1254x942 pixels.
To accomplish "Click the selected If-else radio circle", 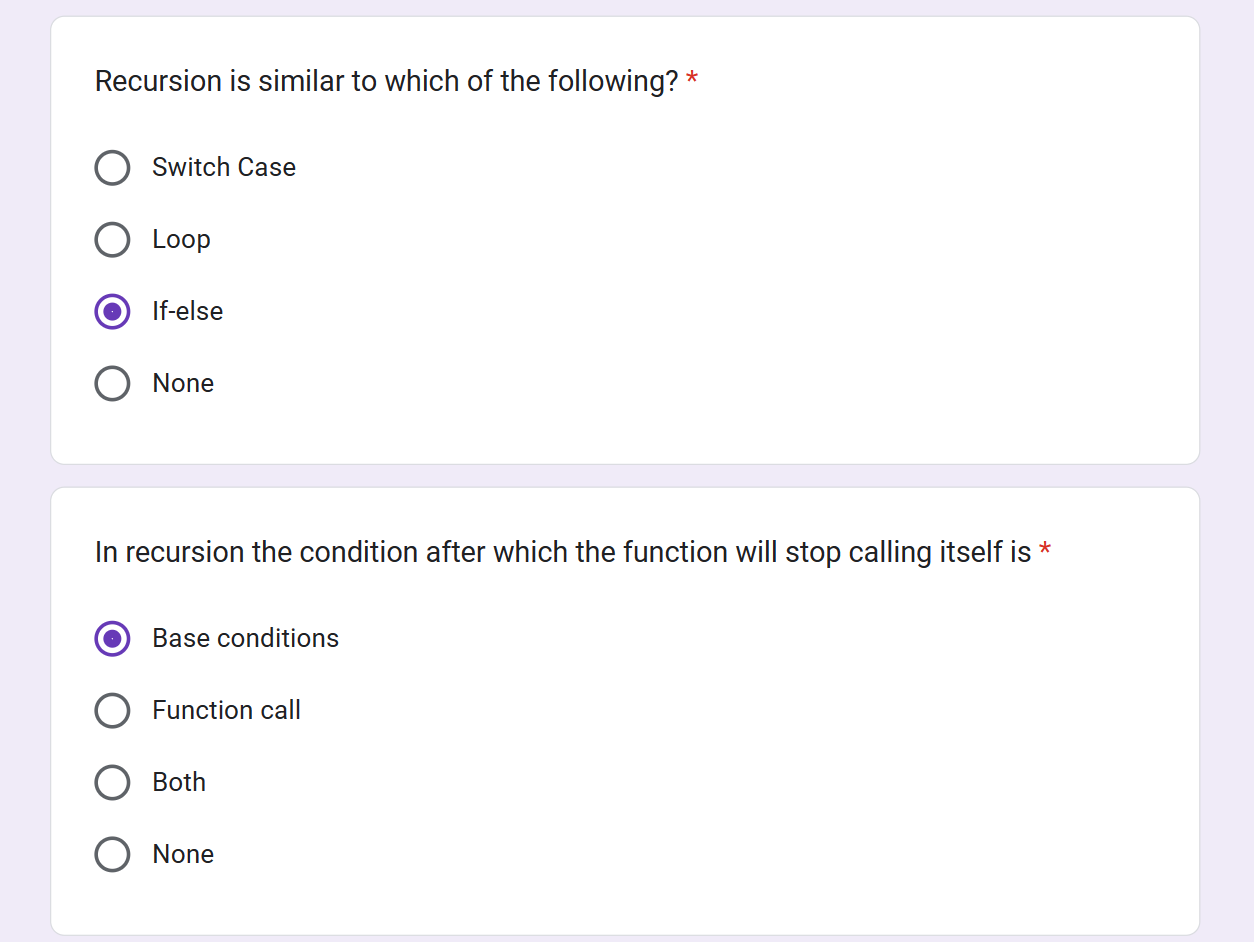I will pyautogui.click(x=112, y=312).
